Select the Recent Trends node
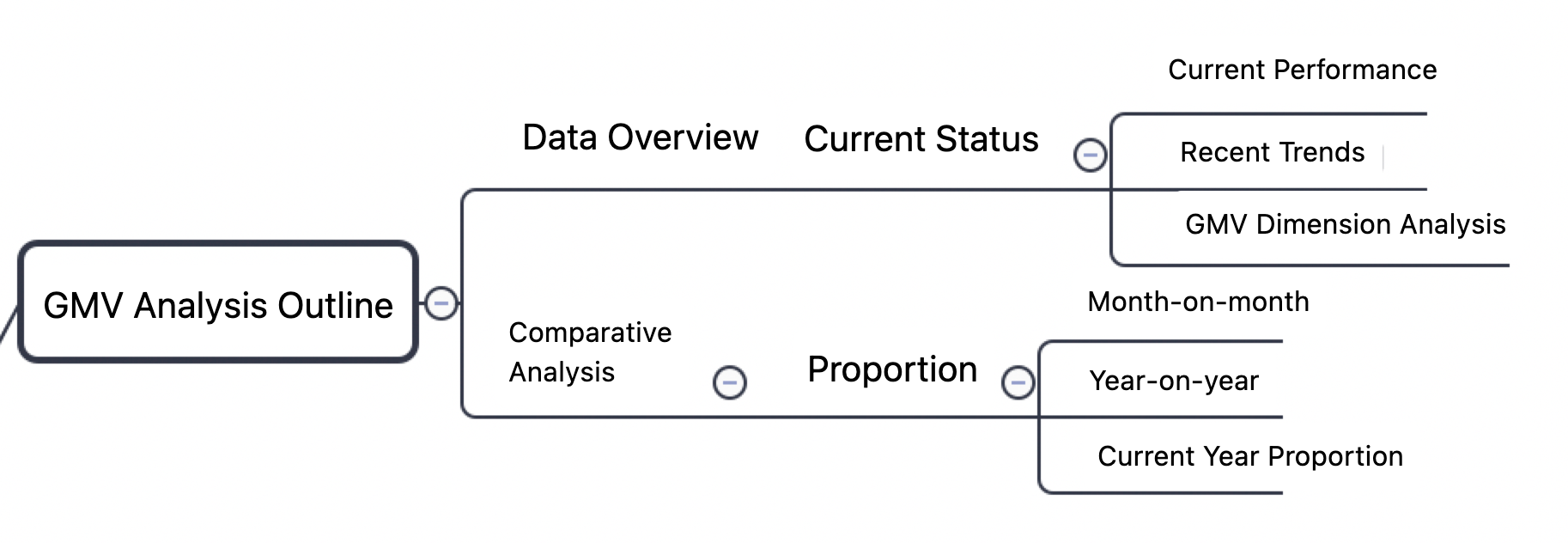1568x543 pixels. coord(1272,152)
